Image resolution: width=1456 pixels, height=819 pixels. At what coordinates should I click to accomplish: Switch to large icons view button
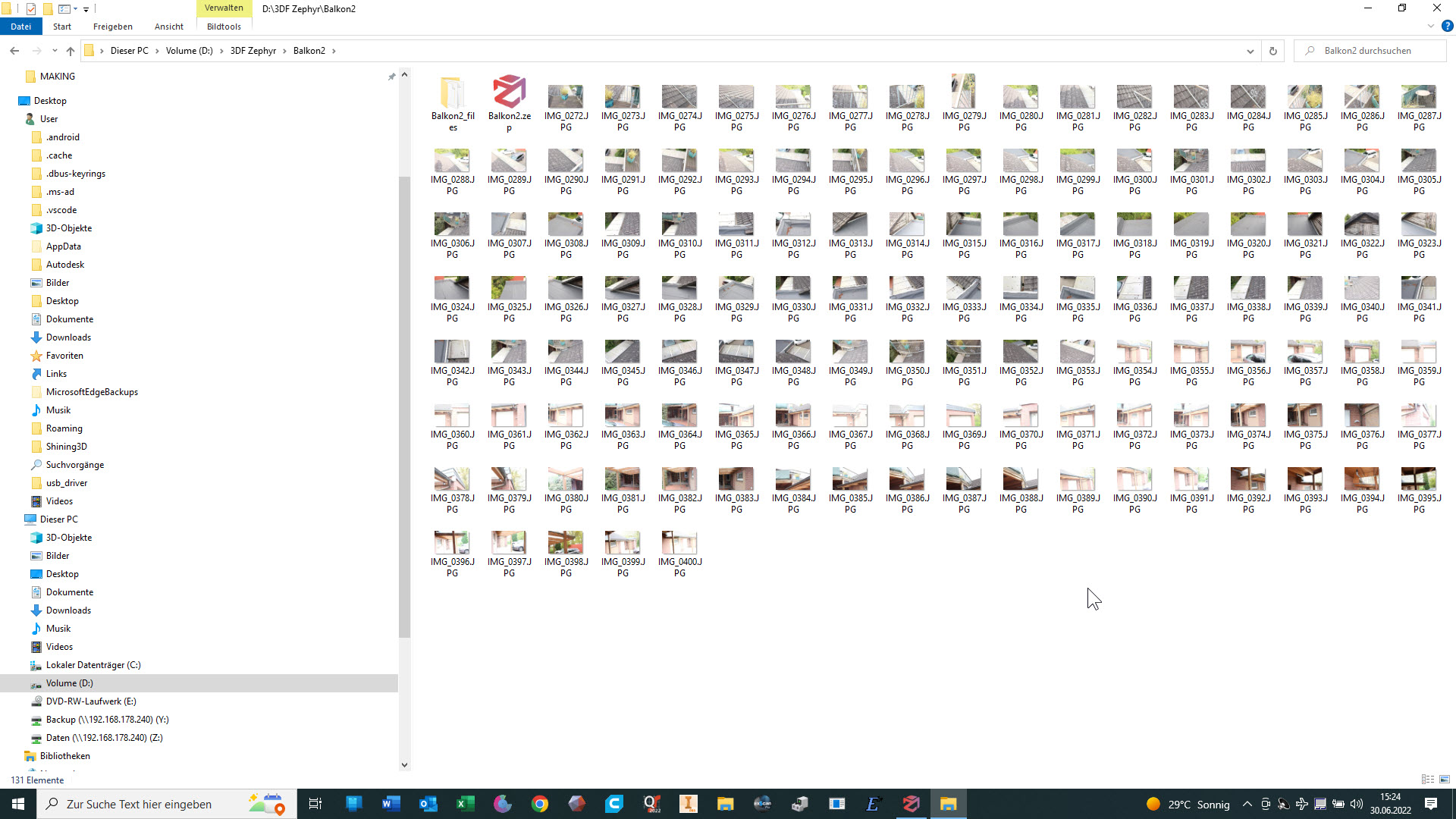pyautogui.click(x=1445, y=780)
